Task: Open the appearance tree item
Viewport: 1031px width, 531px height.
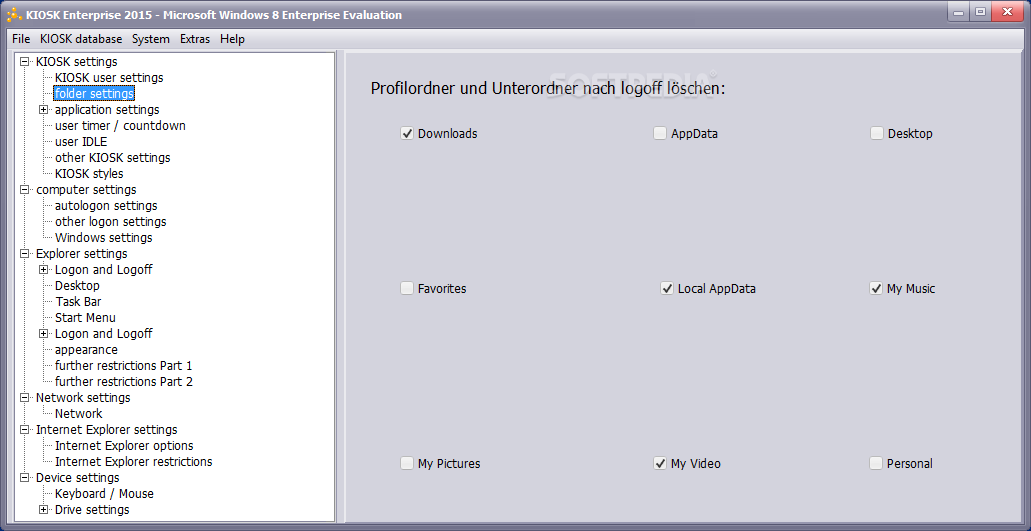Action: point(86,350)
